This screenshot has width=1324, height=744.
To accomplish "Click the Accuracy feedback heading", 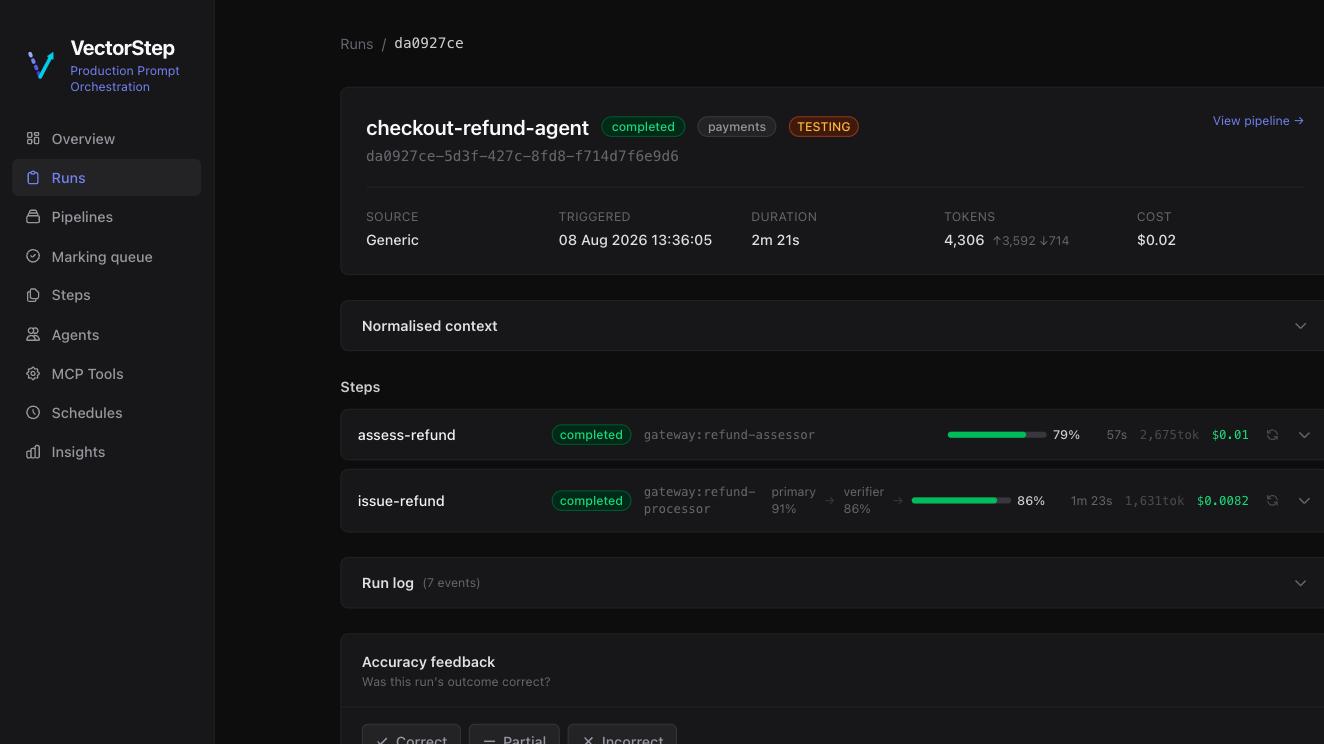I will pyautogui.click(x=428, y=662).
